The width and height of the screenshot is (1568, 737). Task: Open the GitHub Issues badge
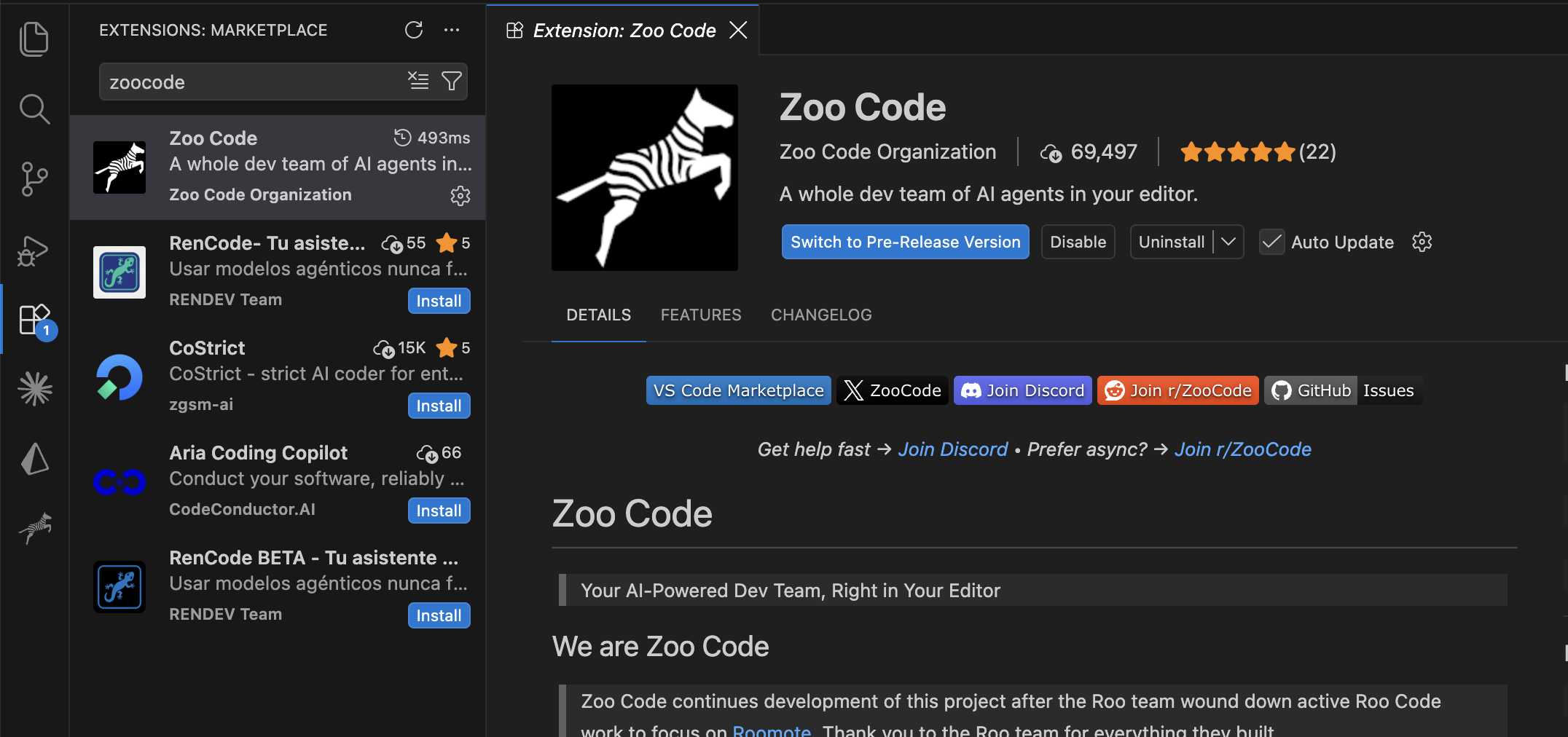(1343, 390)
